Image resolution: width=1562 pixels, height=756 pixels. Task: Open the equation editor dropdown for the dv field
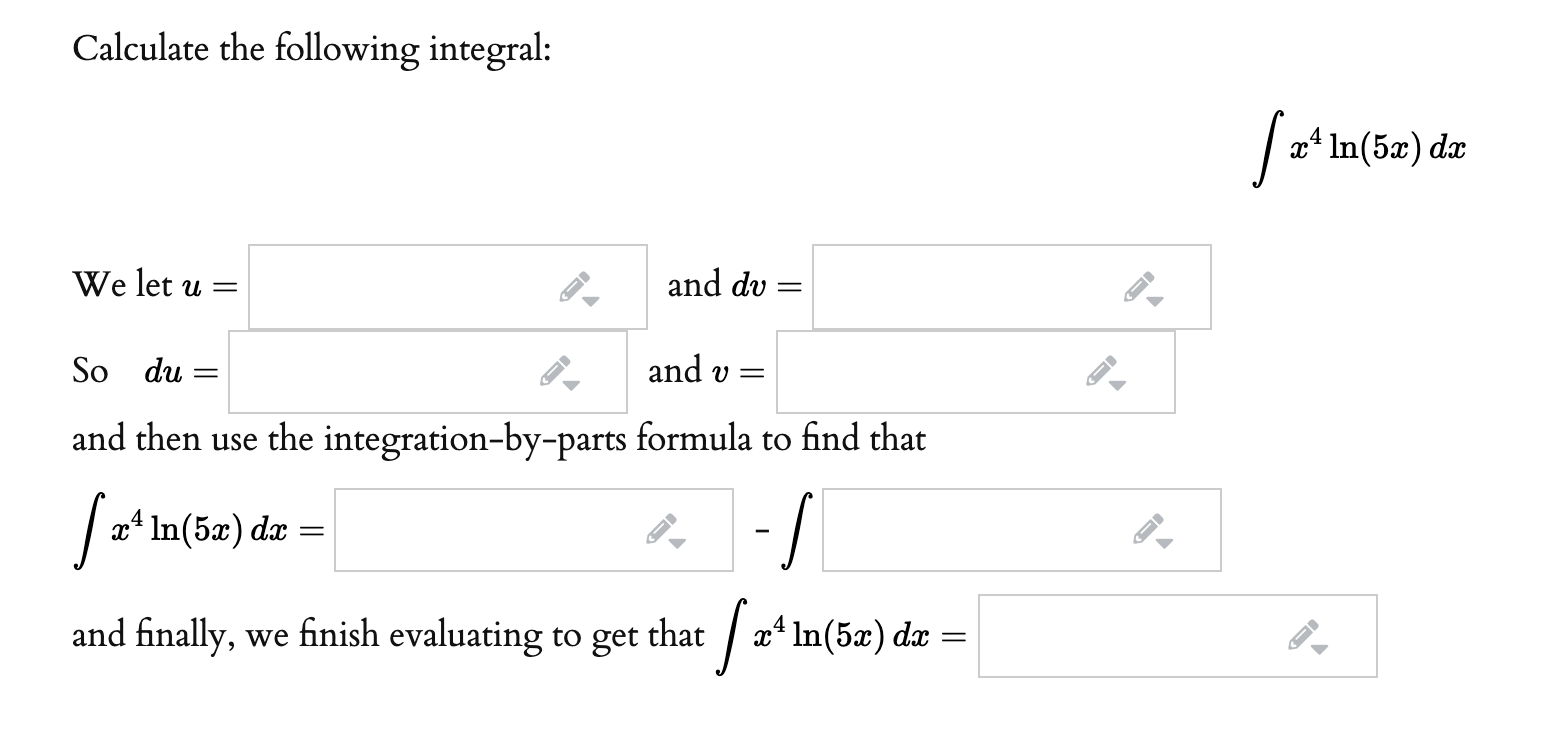pyautogui.click(x=1154, y=299)
